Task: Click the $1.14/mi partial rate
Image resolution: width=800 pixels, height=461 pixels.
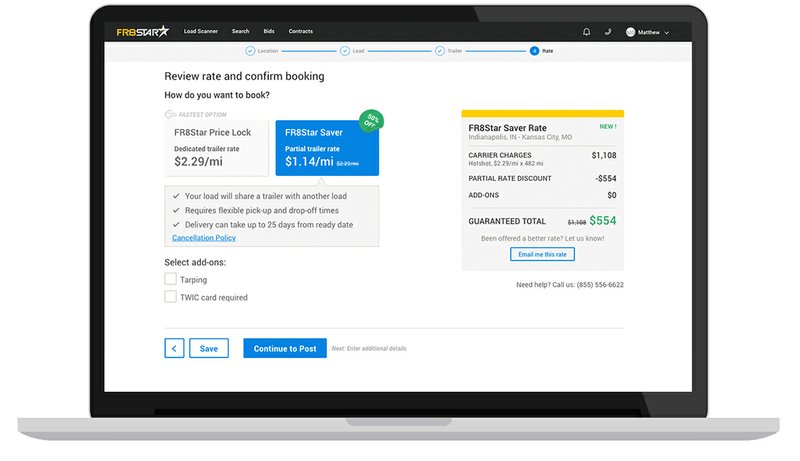Action: coord(309,162)
